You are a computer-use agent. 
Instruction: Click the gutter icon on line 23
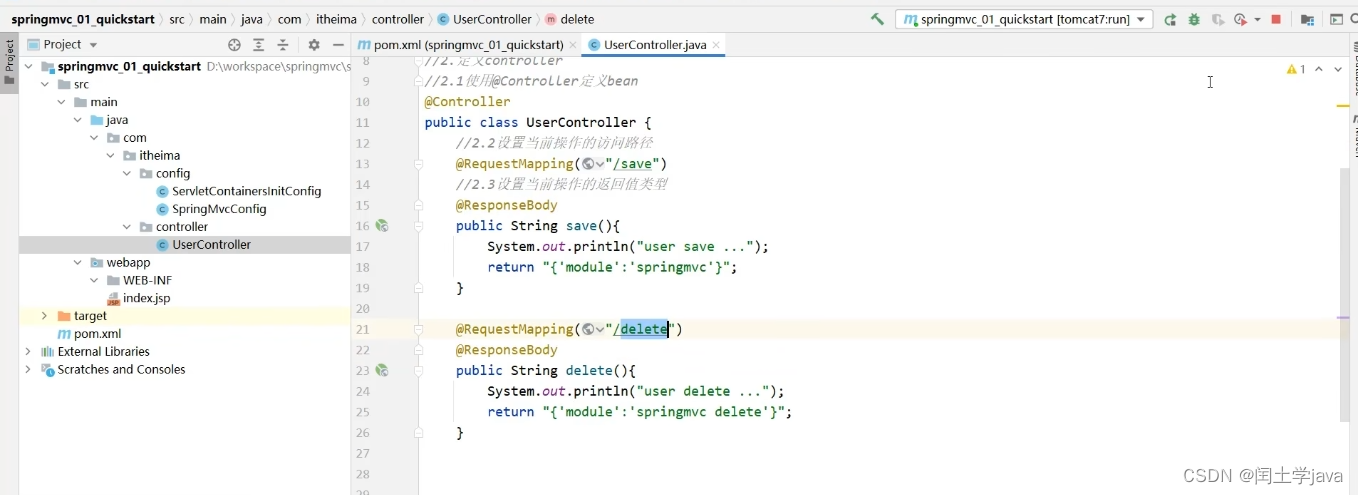381,370
